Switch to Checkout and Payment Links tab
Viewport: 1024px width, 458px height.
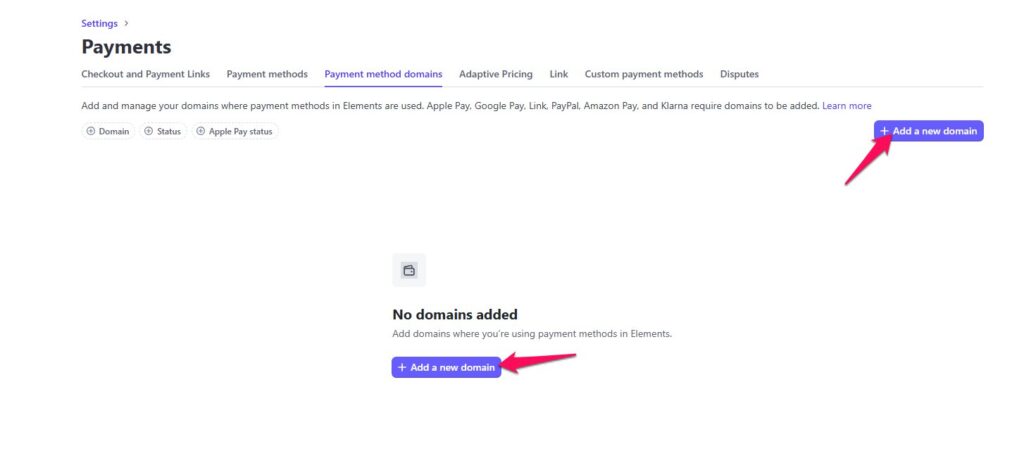coord(145,74)
